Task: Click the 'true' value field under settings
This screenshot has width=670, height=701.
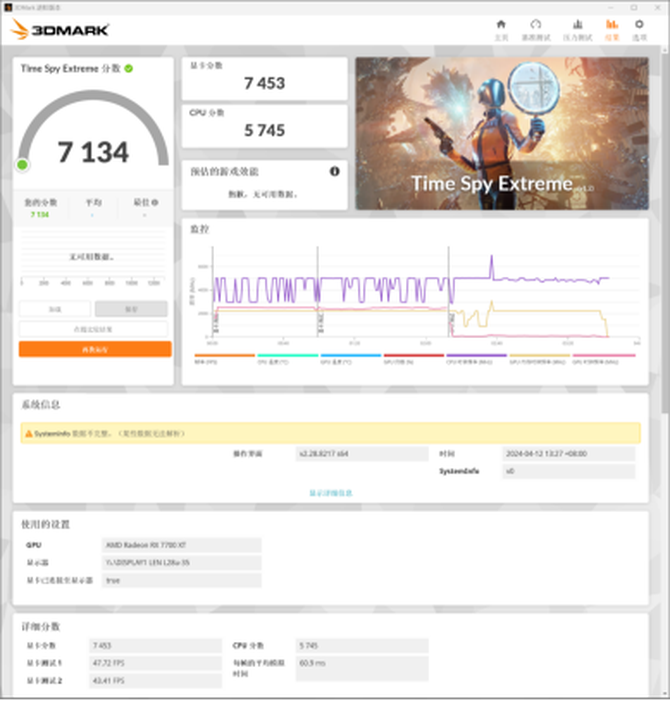Action: pos(181,580)
